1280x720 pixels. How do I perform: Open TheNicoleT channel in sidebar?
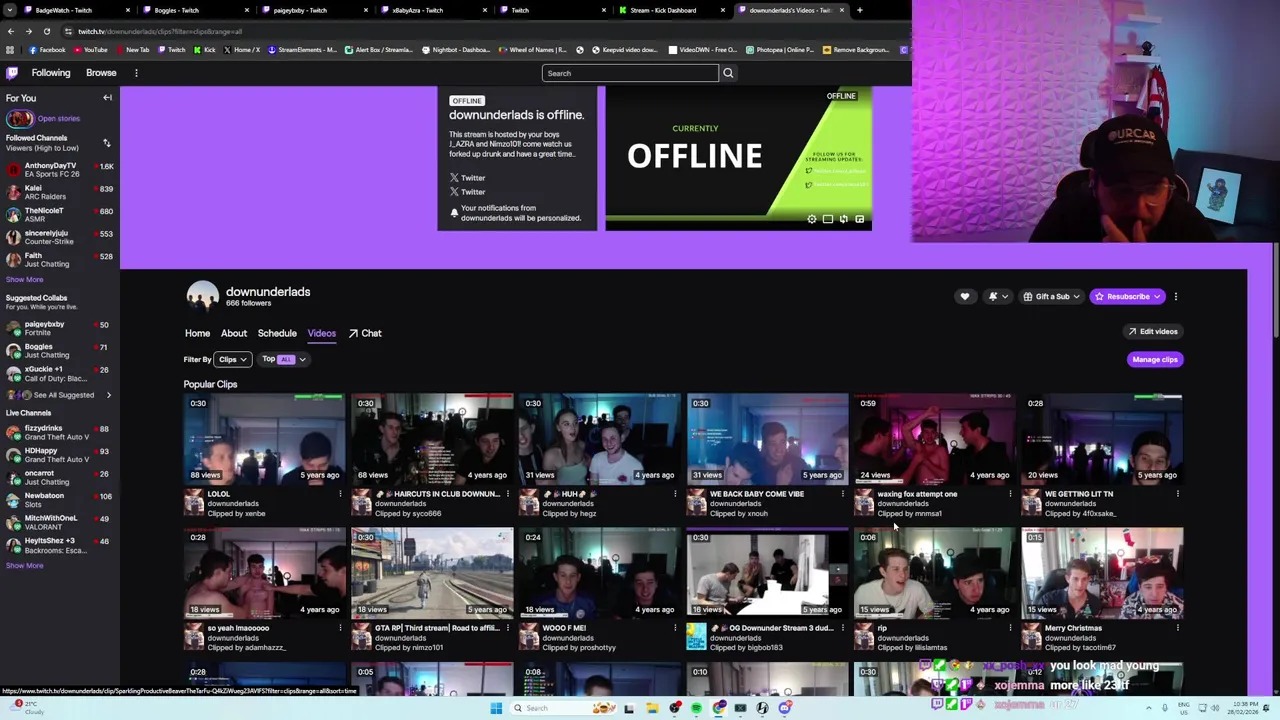point(59,215)
